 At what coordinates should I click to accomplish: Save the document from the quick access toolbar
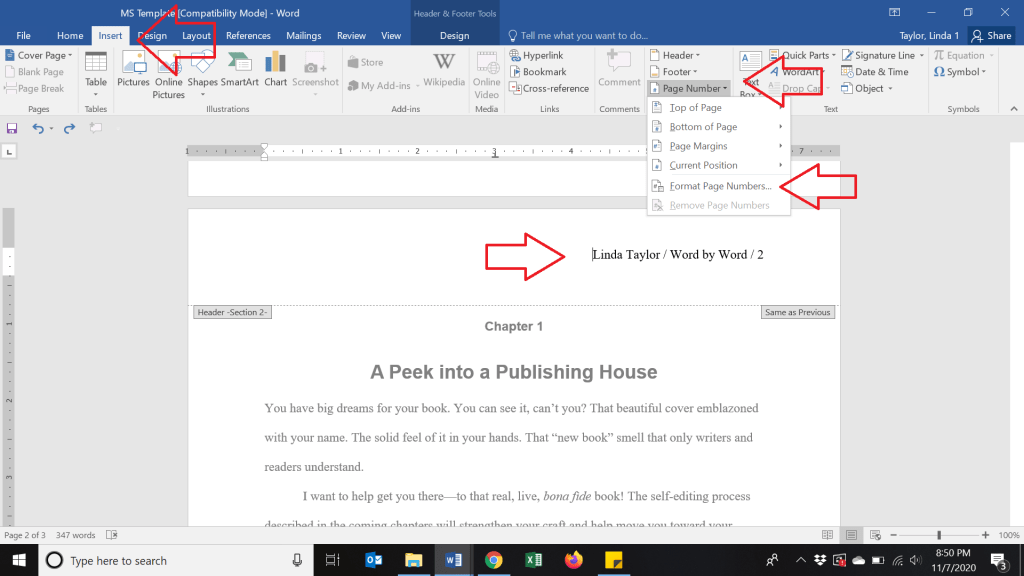pos(12,128)
